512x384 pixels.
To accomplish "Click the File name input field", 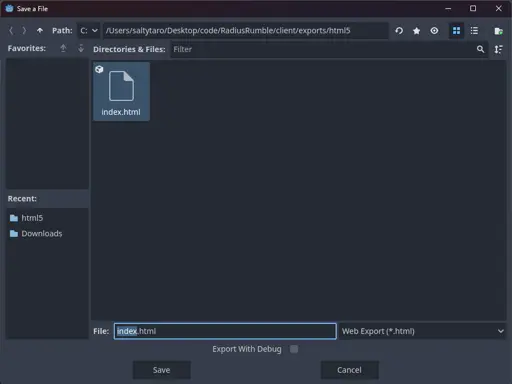I will (x=225, y=331).
